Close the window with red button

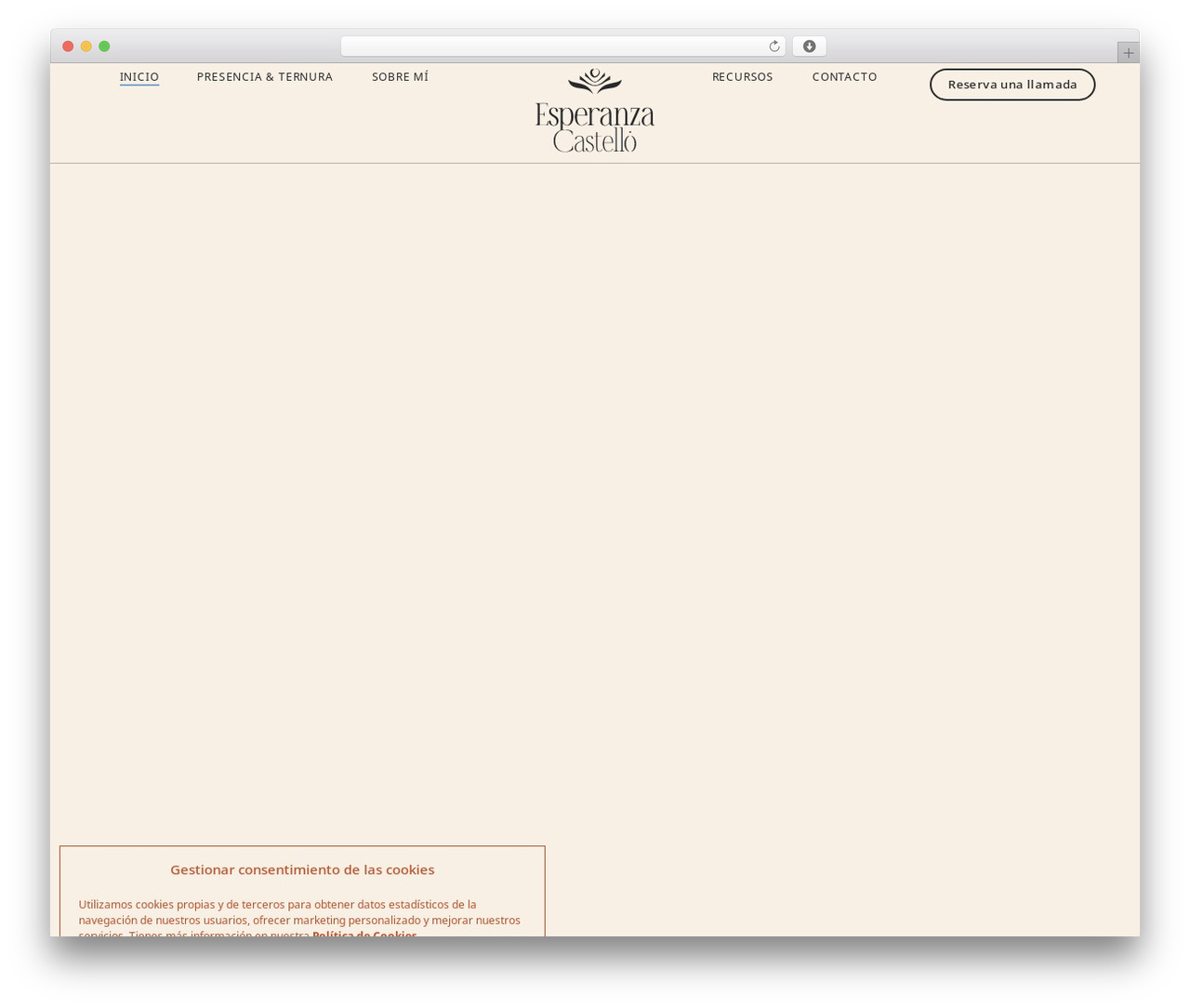click(x=68, y=46)
